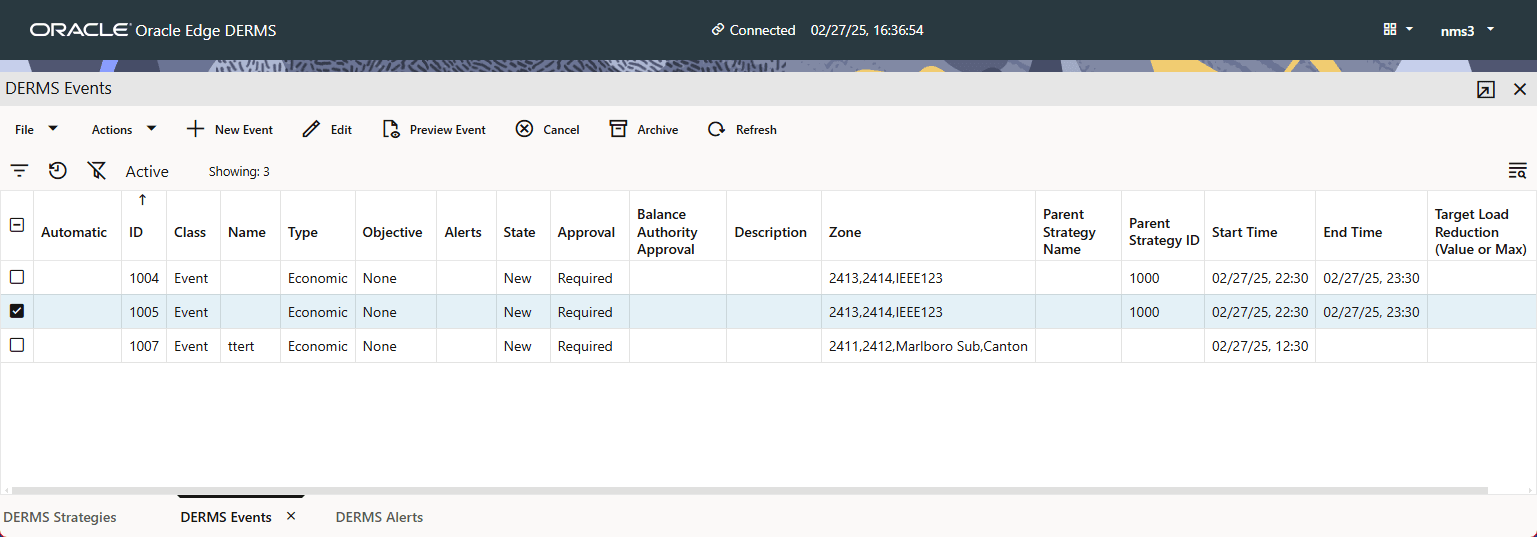The height and width of the screenshot is (537, 1537).
Task: Open the Actions dropdown menu
Action: 124,129
